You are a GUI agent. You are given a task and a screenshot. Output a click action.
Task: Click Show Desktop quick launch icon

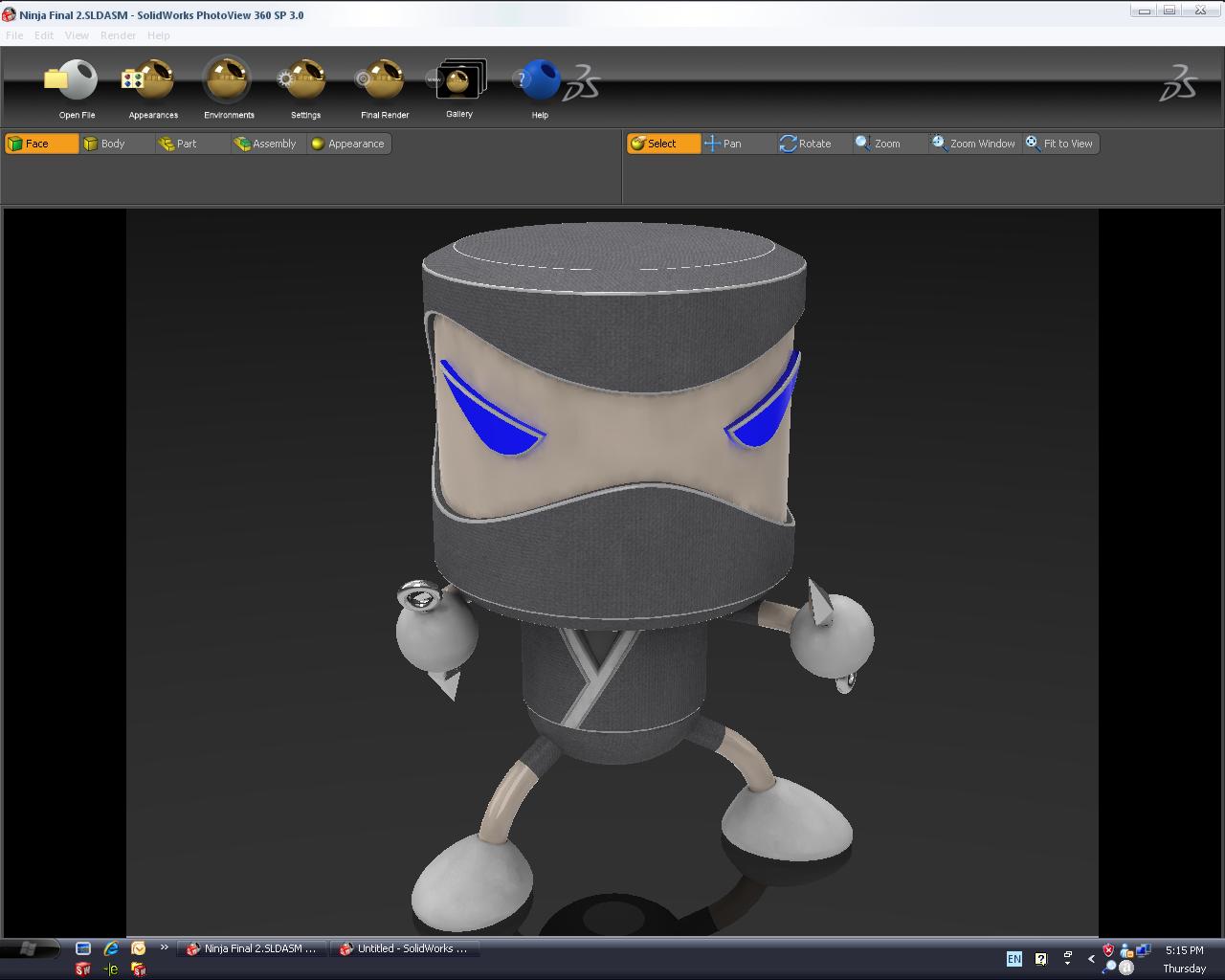[83, 948]
